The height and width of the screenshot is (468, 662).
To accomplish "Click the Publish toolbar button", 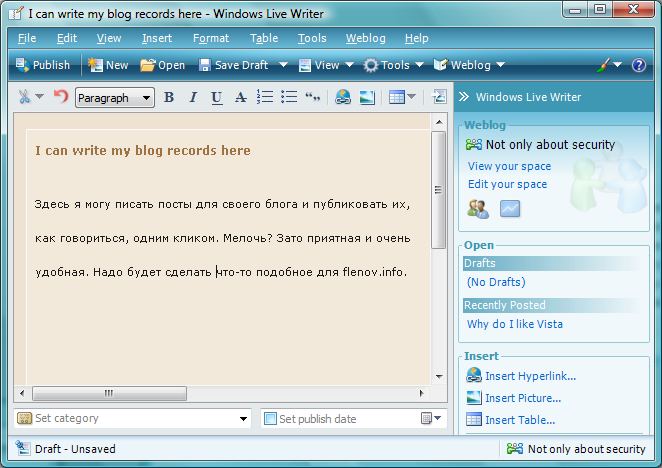I will pyautogui.click(x=42, y=65).
